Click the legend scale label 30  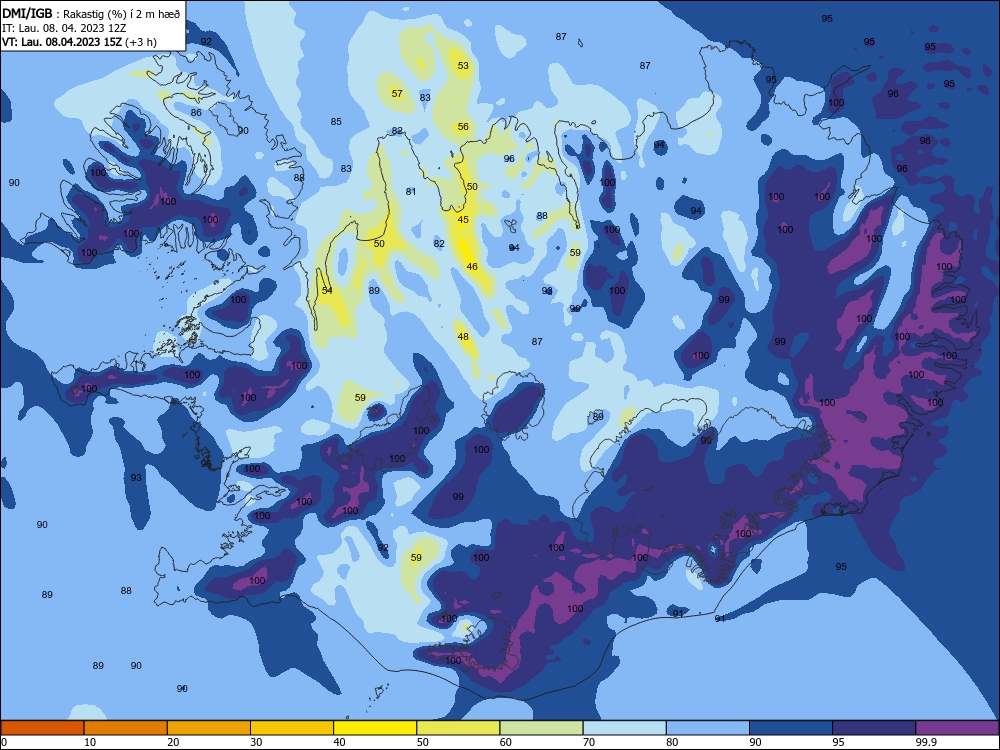(x=256, y=742)
